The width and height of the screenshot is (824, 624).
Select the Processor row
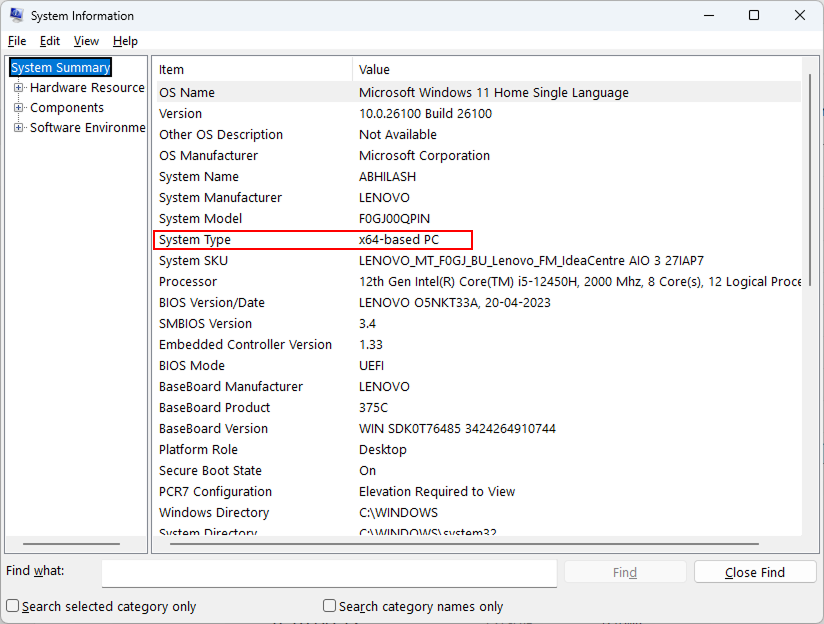(478, 282)
